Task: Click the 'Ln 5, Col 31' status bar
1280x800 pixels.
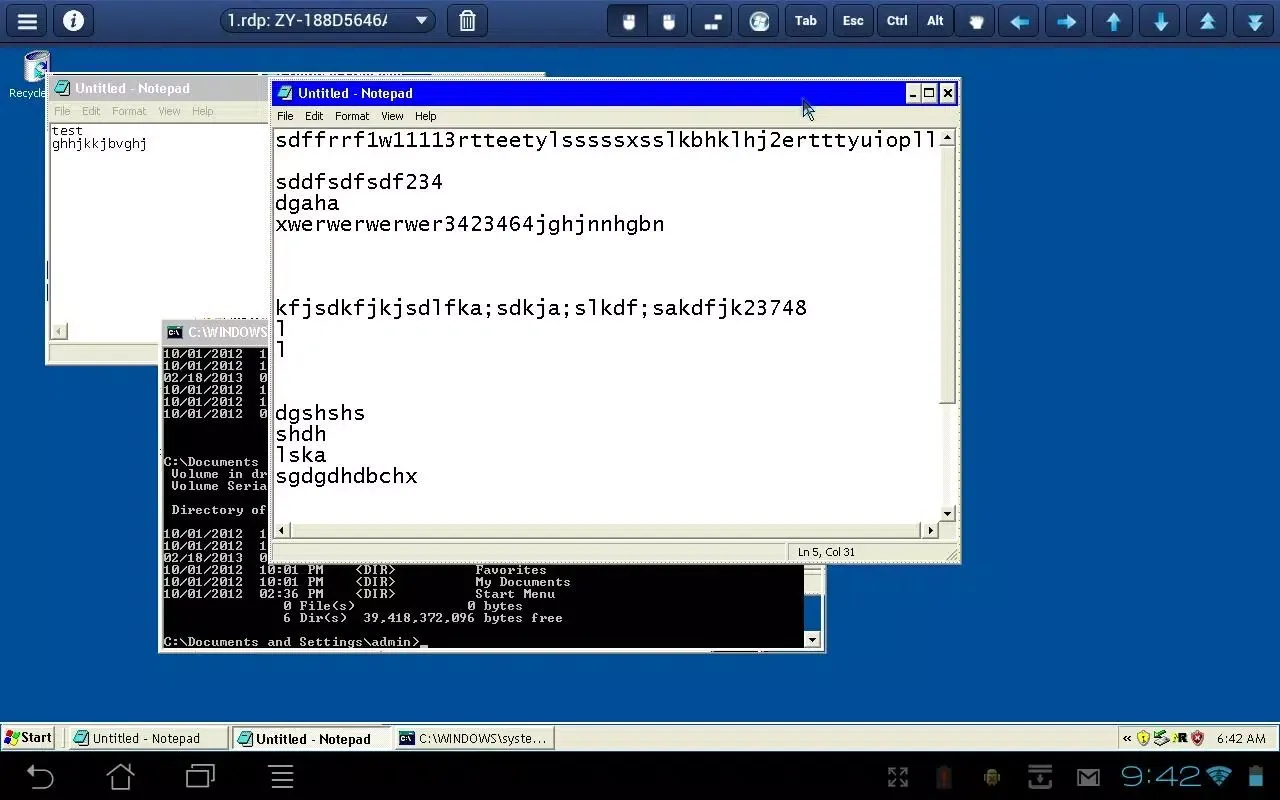Action: pos(826,552)
